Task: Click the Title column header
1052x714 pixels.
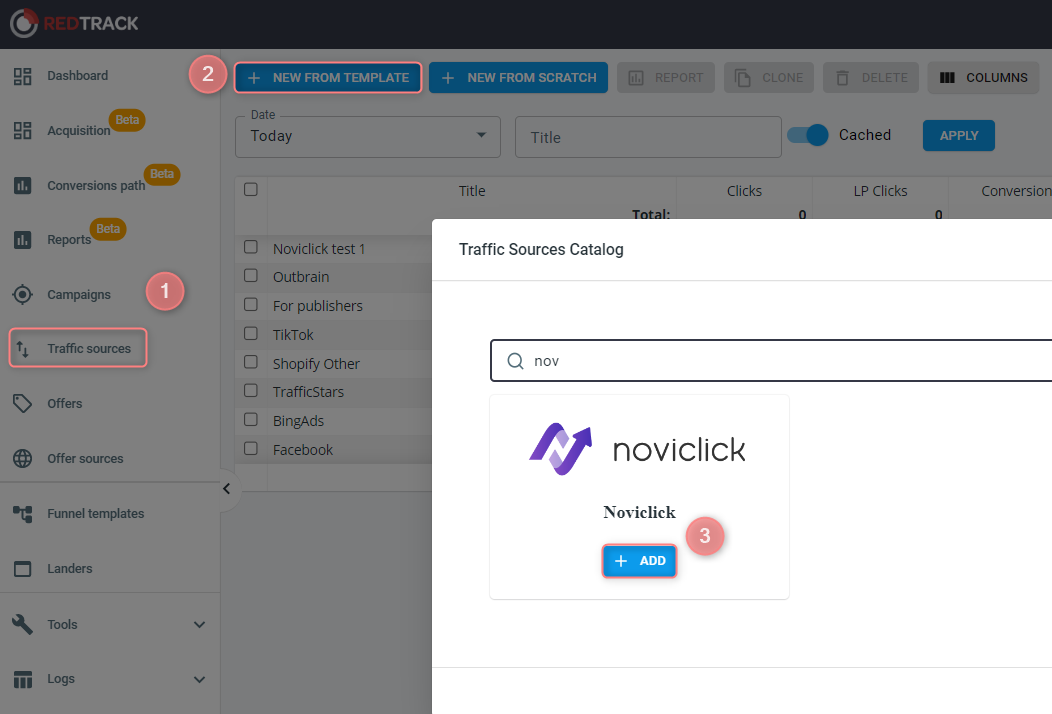Action: [x=472, y=191]
